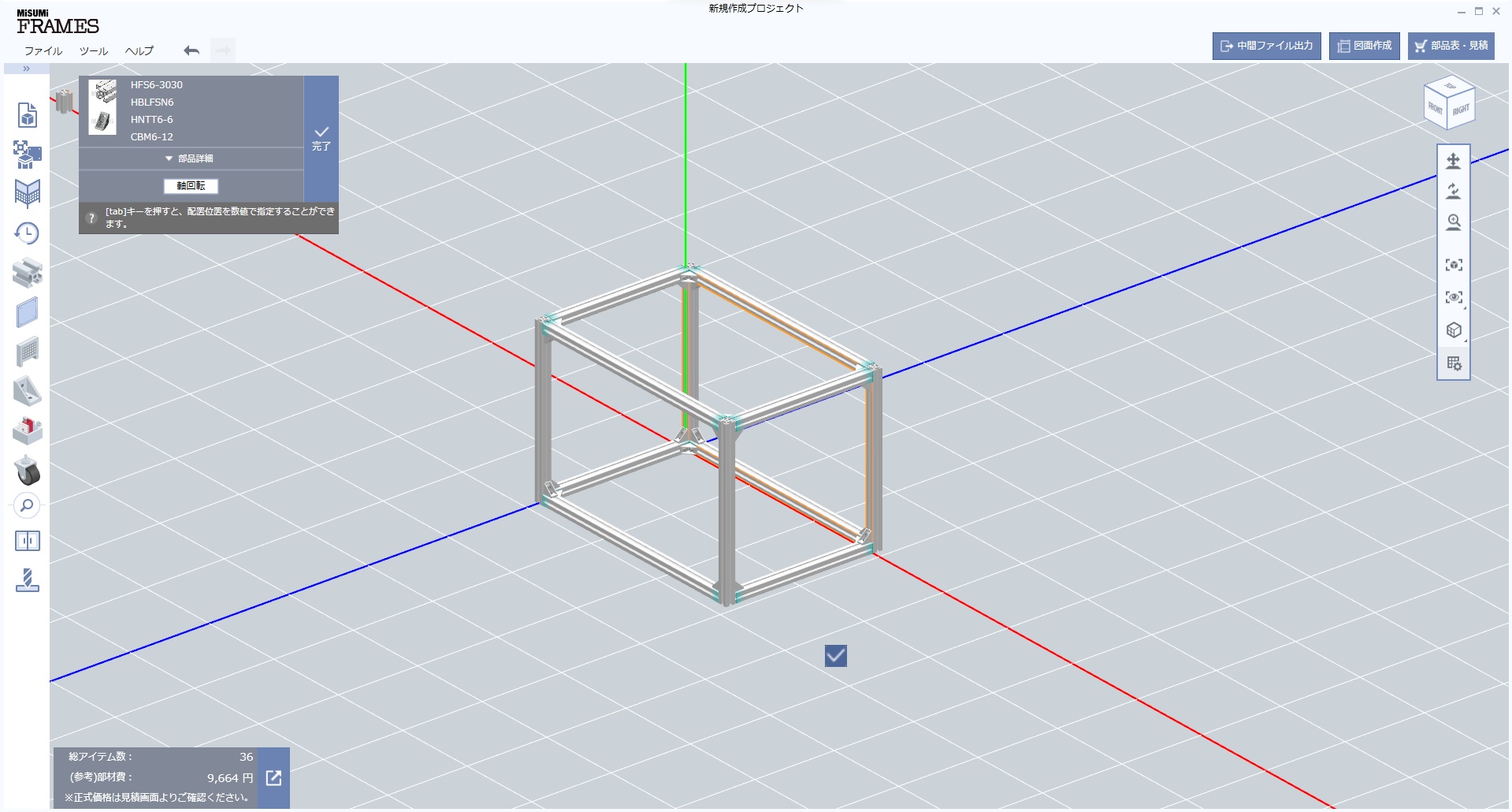Expand the left sidebar with double chevron

coord(26,69)
